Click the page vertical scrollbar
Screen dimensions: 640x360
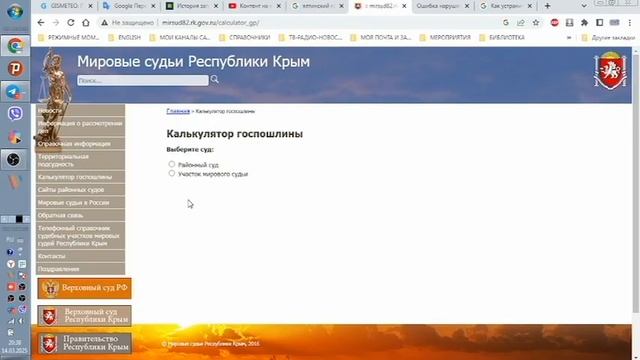coord(636,184)
